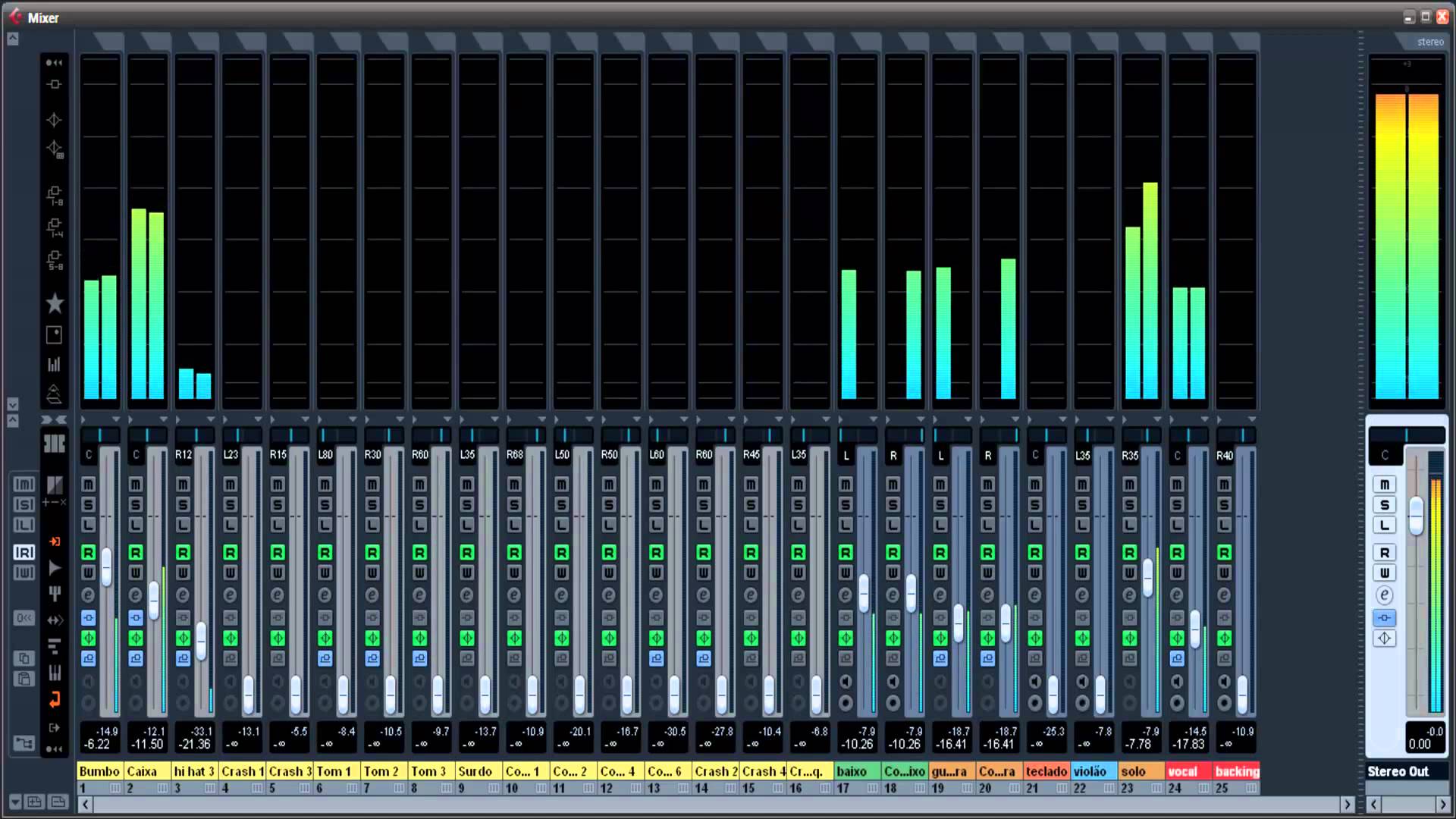Enable Listen on hi hat 3 channel
The height and width of the screenshot is (819, 1456).
click(183, 525)
